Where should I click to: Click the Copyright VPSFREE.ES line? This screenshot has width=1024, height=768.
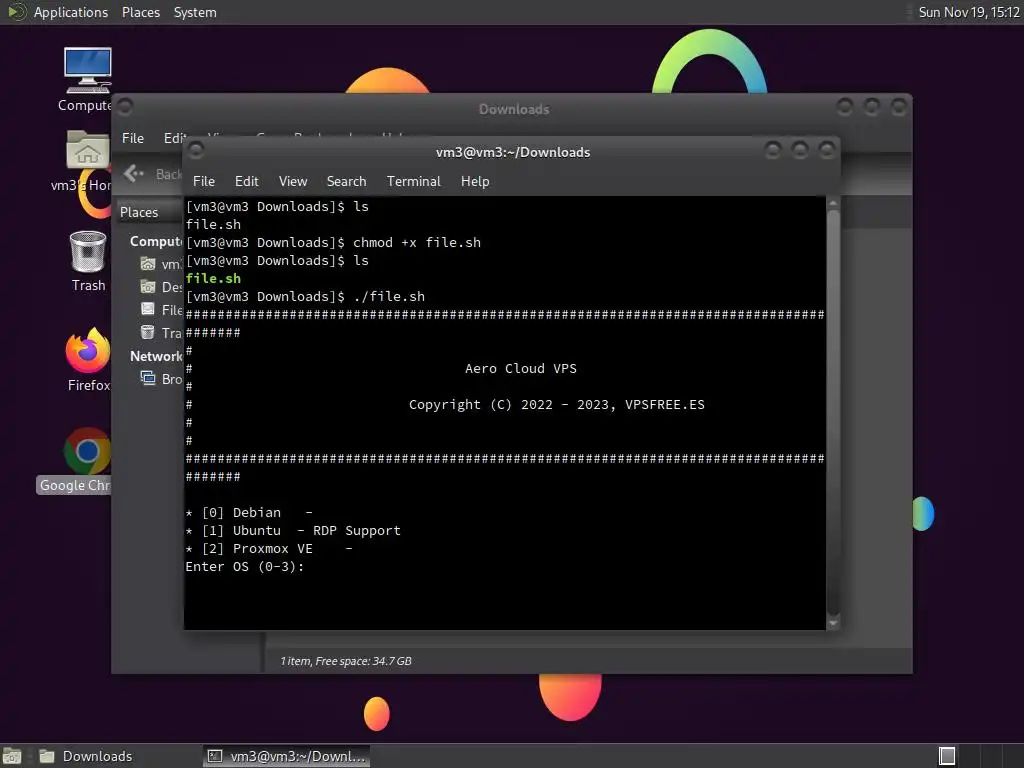(556, 405)
